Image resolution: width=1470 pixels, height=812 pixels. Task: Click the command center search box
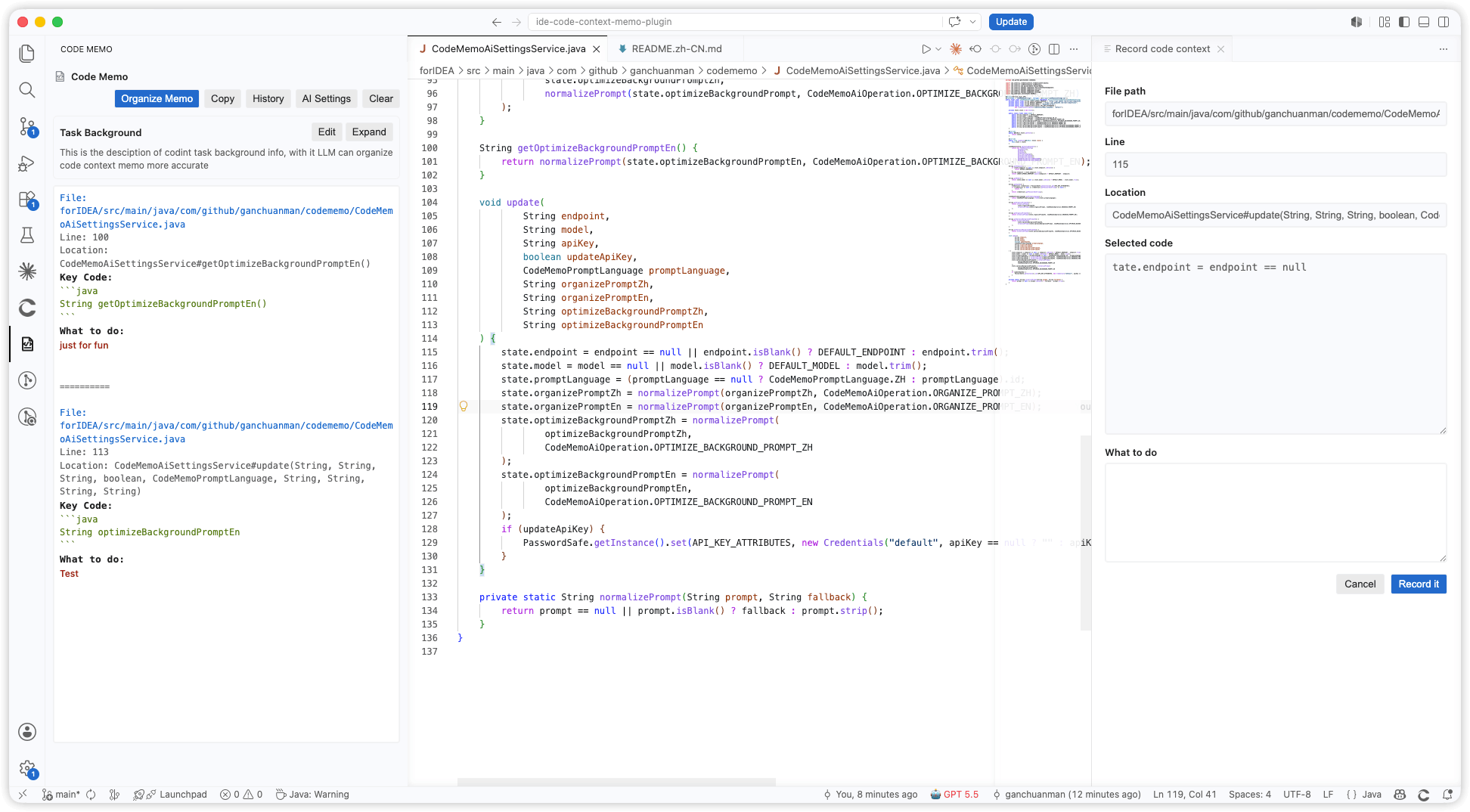735,22
